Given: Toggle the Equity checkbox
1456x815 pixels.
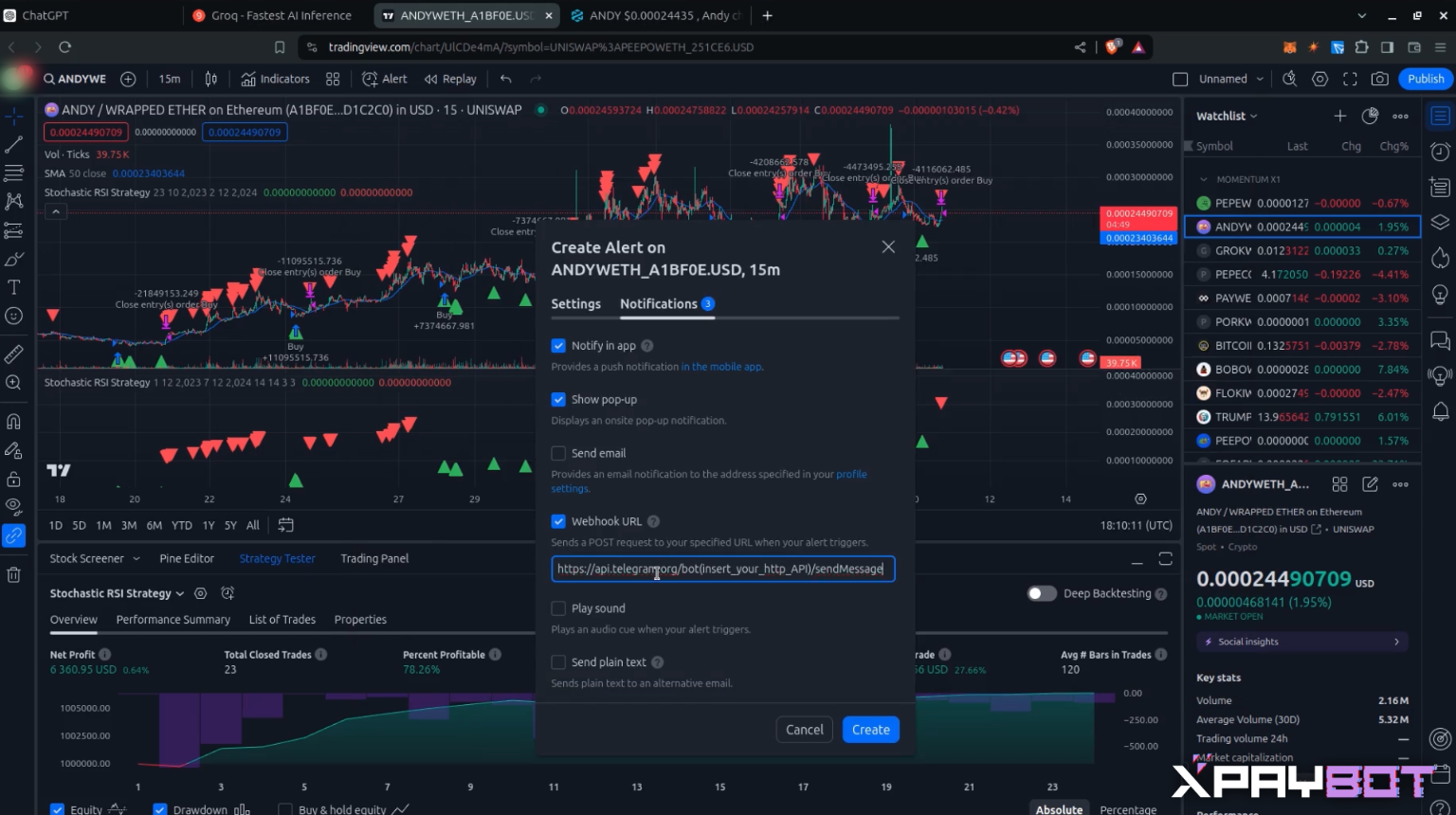Looking at the screenshot, I should (57, 809).
